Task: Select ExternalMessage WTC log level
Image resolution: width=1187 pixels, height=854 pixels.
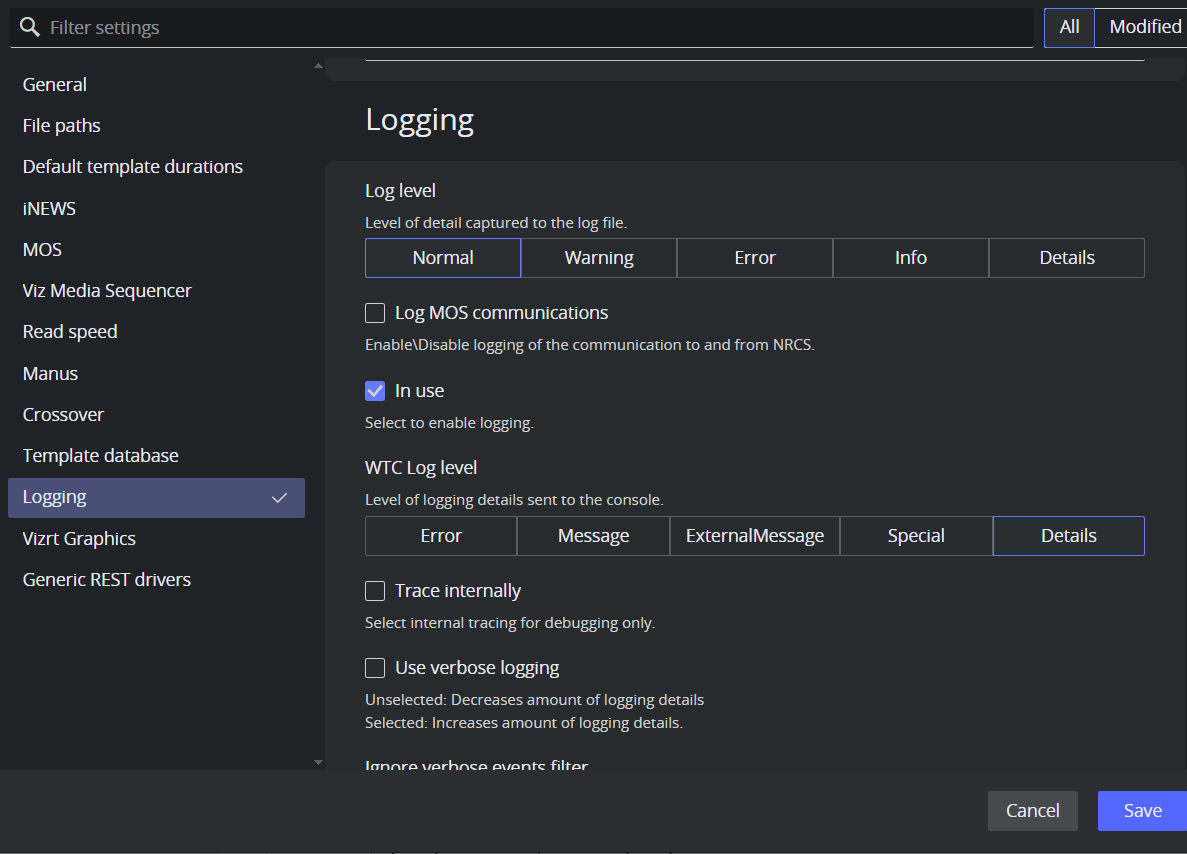Action: pos(755,536)
